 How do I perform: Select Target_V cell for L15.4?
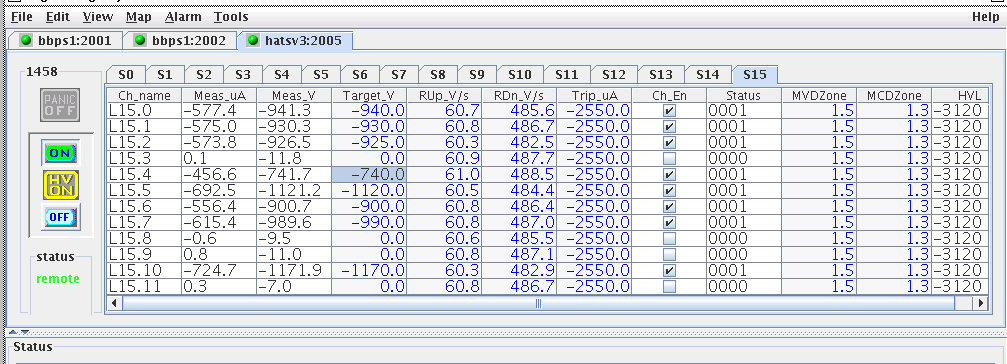coord(369,174)
